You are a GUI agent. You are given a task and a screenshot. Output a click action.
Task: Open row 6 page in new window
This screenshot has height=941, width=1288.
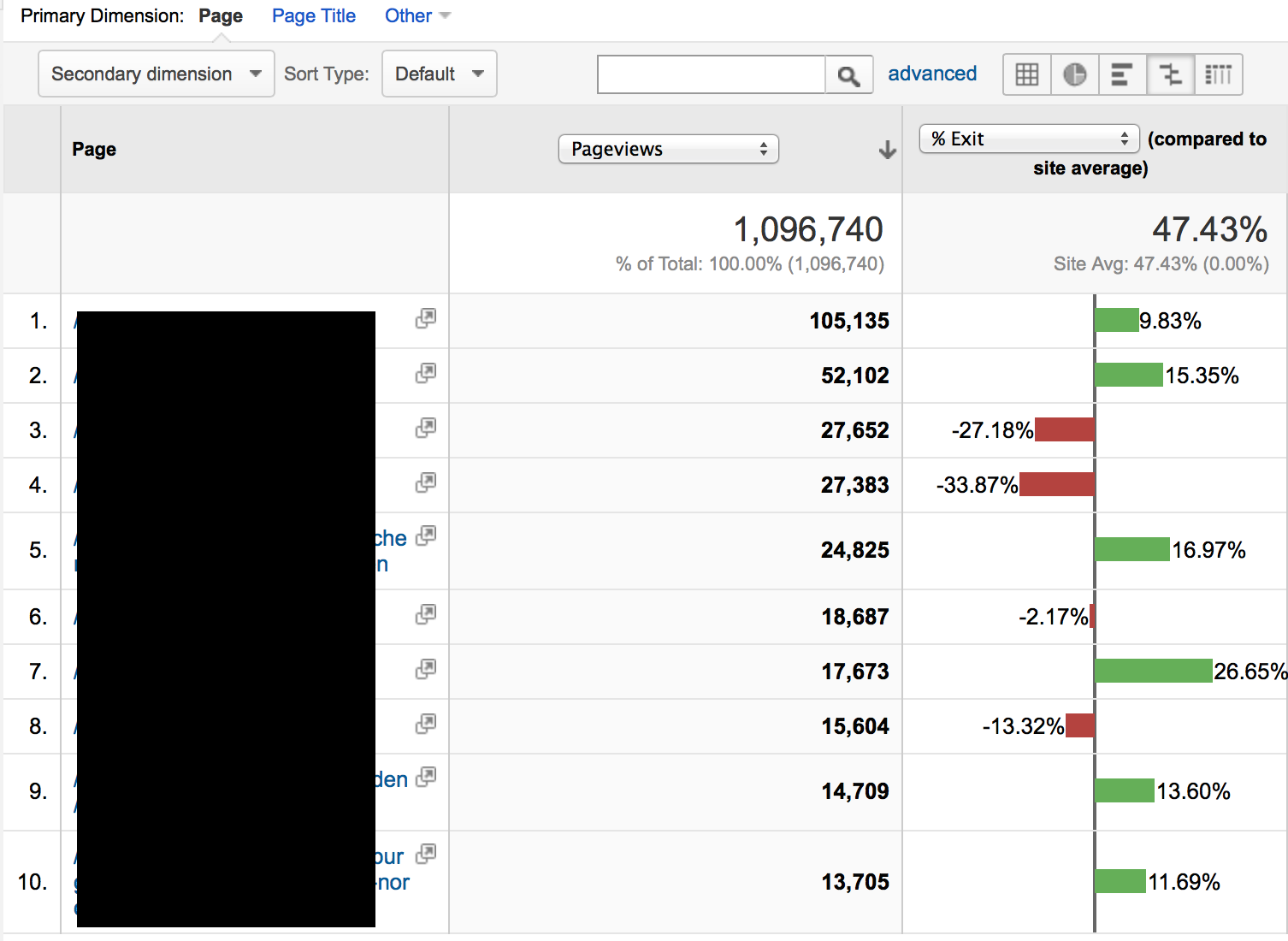click(426, 614)
